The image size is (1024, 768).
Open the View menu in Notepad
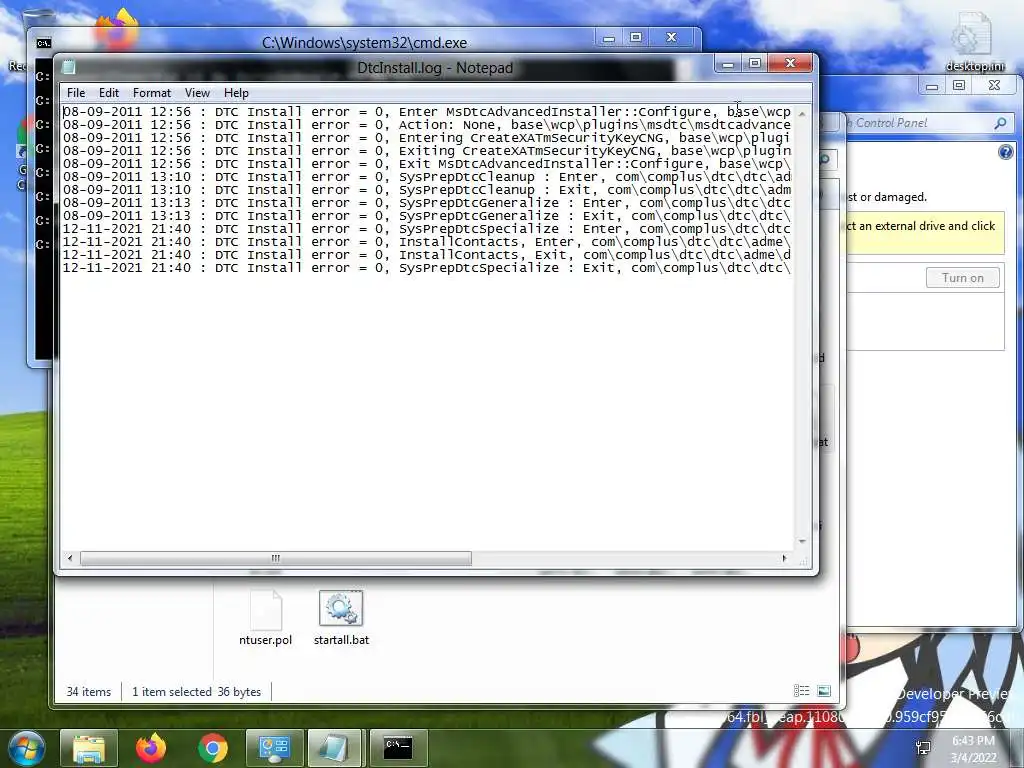tap(197, 93)
